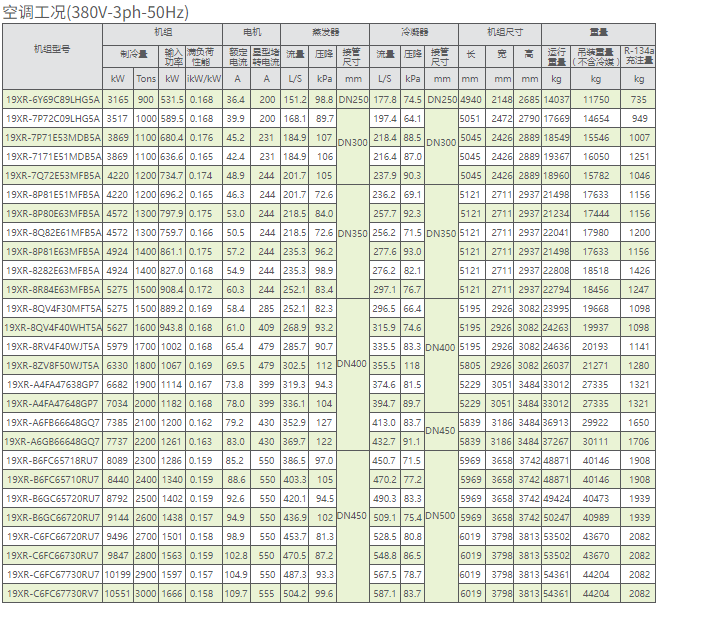
Task: Click the 19XR-8ZV8F50WJT5A model row
Action: tap(53, 365)
